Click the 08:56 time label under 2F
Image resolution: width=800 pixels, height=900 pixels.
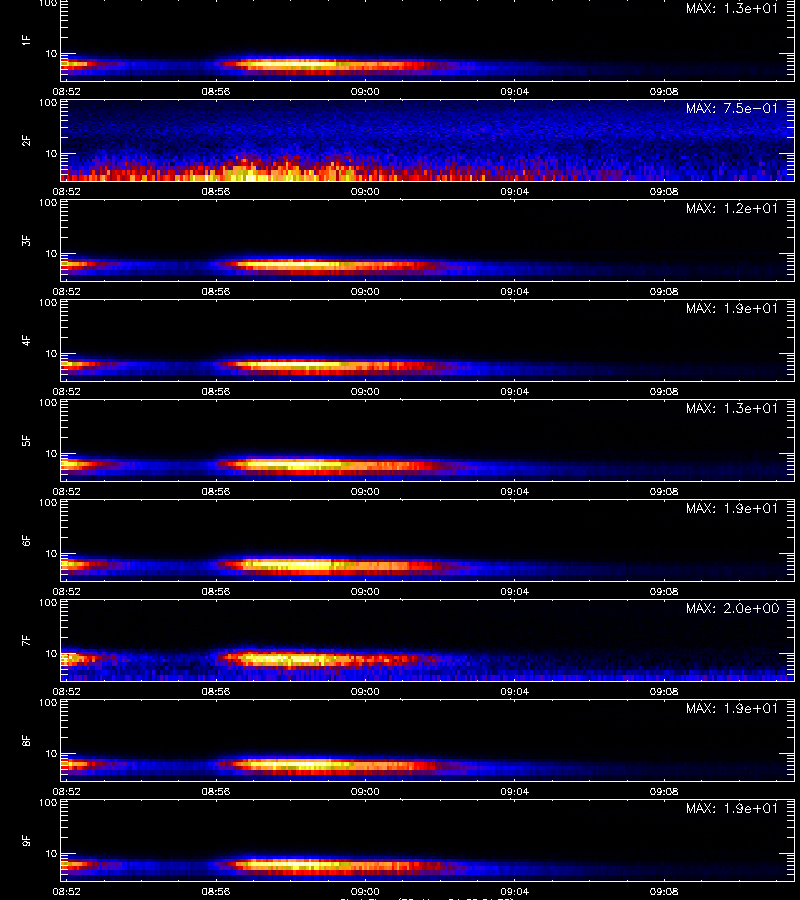[216, 191]
